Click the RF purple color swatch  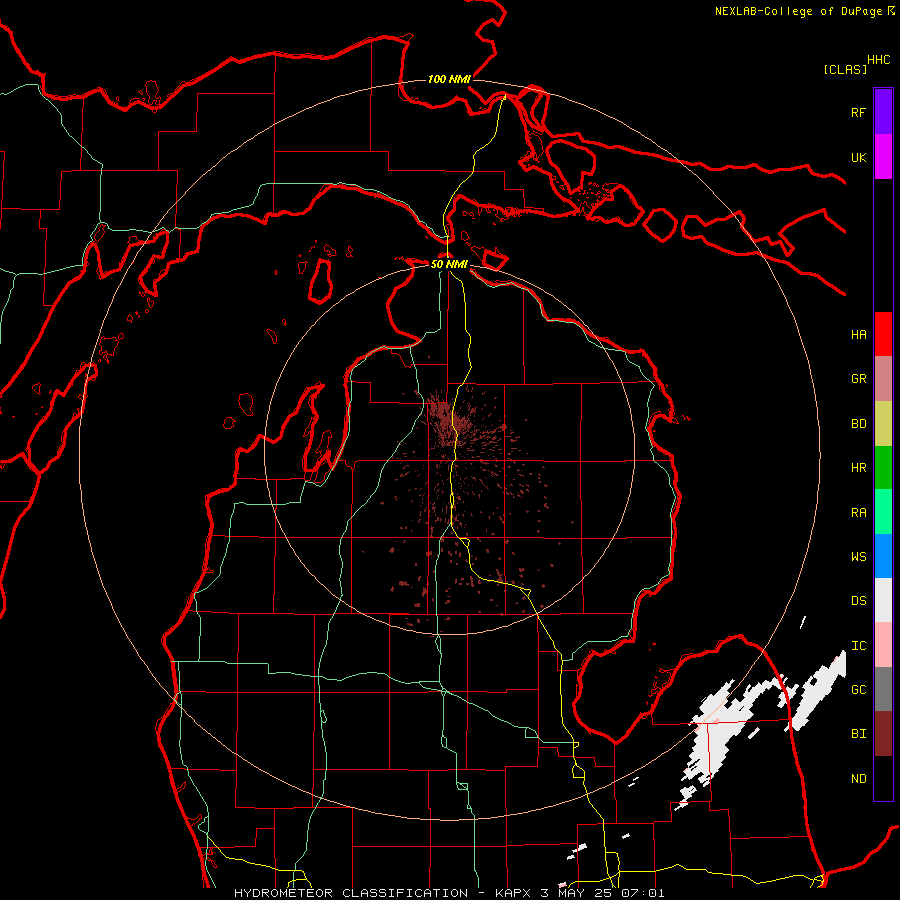883,112
